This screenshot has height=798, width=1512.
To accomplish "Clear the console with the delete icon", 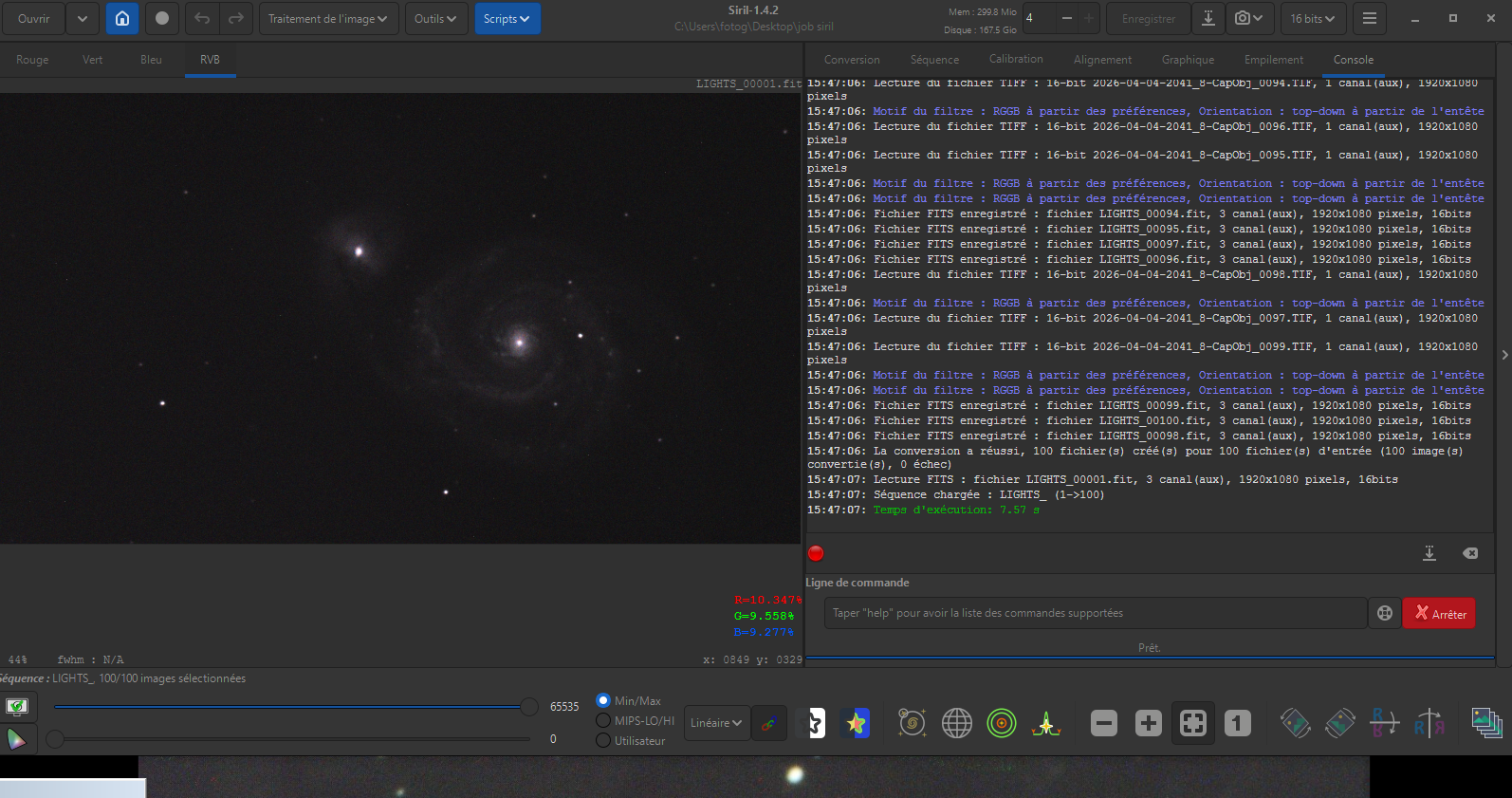I will (x=1469, y=553).
